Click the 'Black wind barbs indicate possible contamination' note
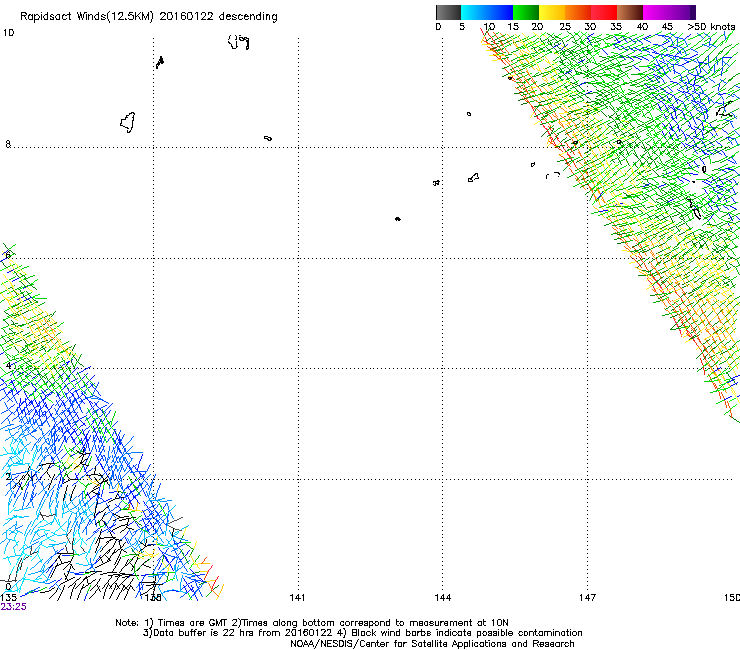 click(x=467, y=633)
